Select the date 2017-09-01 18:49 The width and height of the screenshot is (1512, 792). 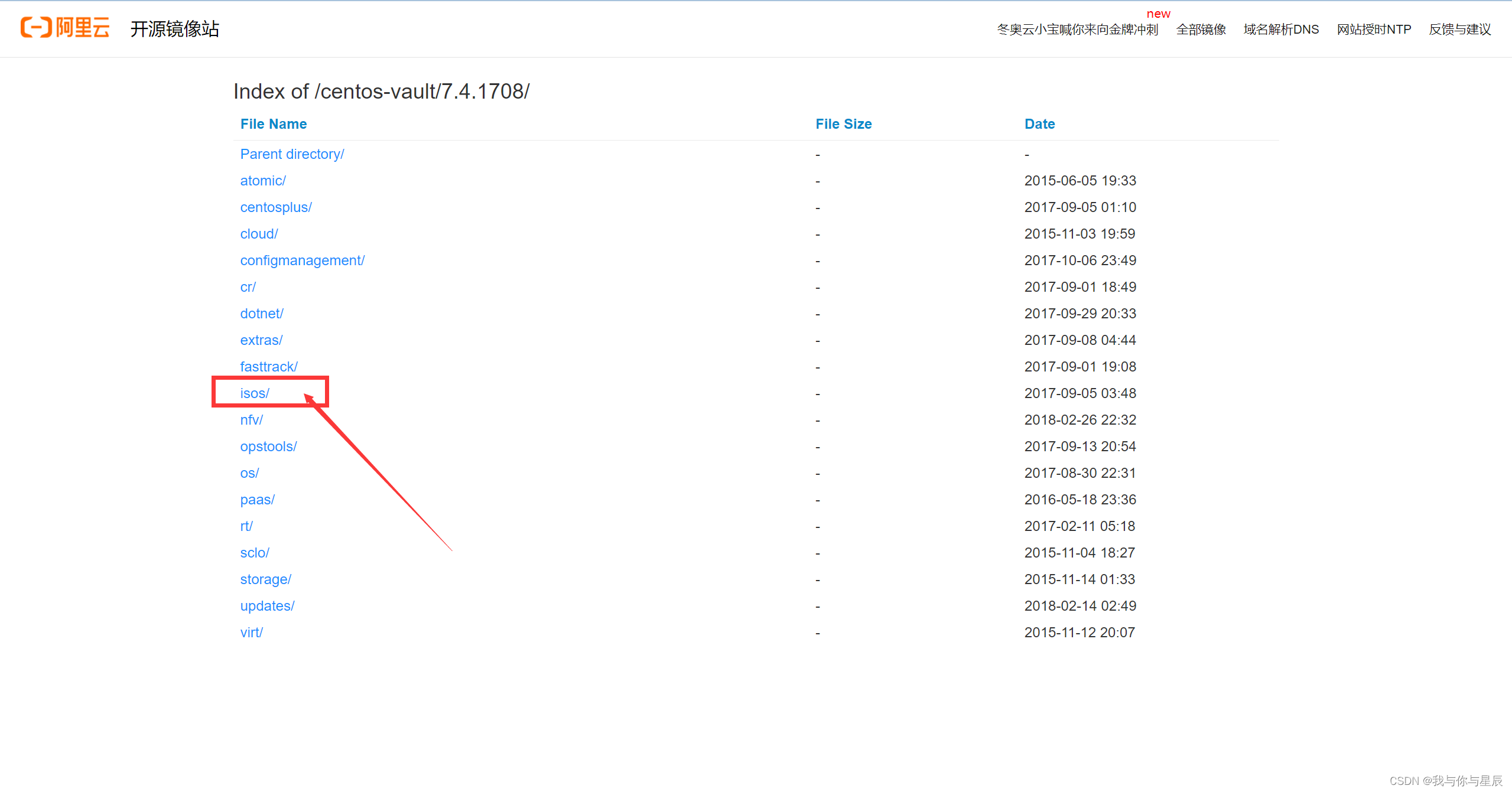tap(1080, 287)
